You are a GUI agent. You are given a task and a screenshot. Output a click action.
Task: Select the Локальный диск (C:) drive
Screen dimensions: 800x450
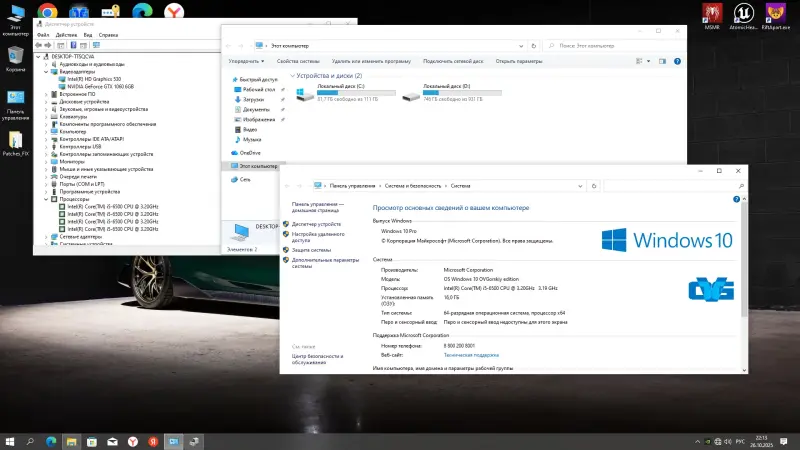346,93
